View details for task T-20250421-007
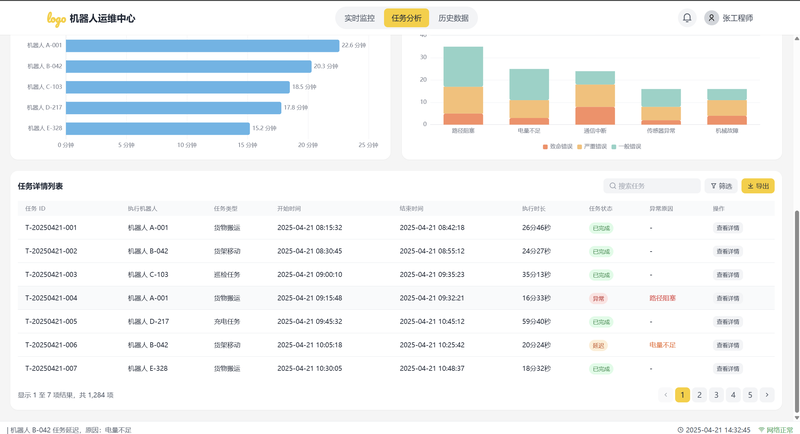800x434 pixels. 728,369
